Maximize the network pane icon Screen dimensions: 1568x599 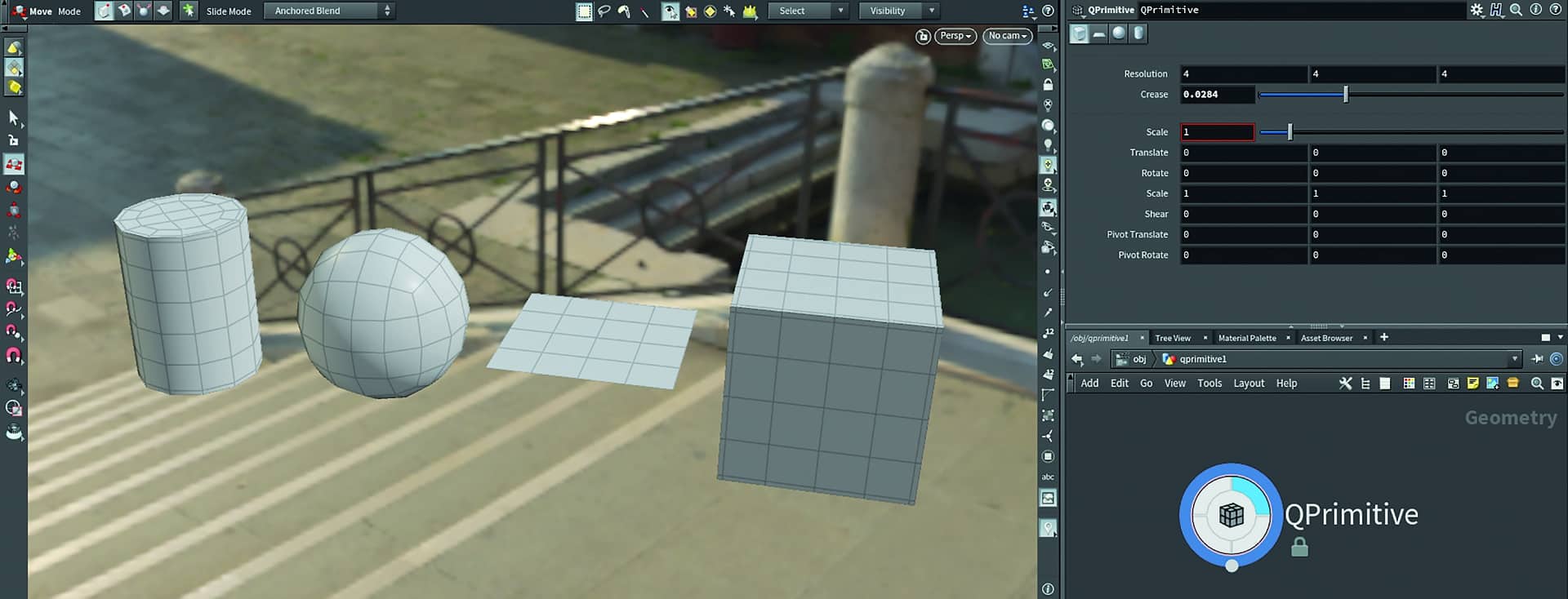click(x=1545, y=337)
